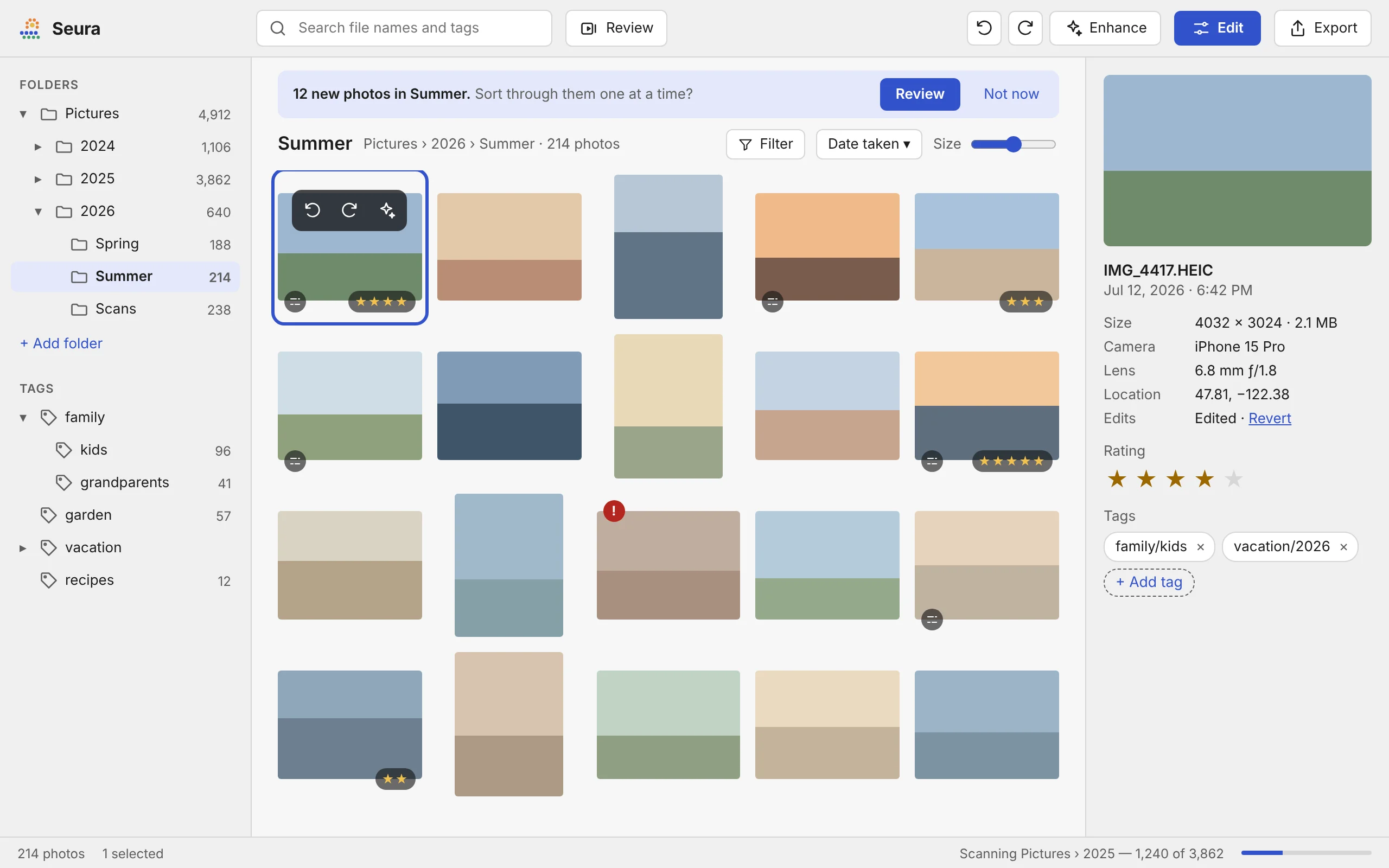1389x868 pixels.
Task: Click the scanning progress bar
Action: click(x=1306, y=852)
